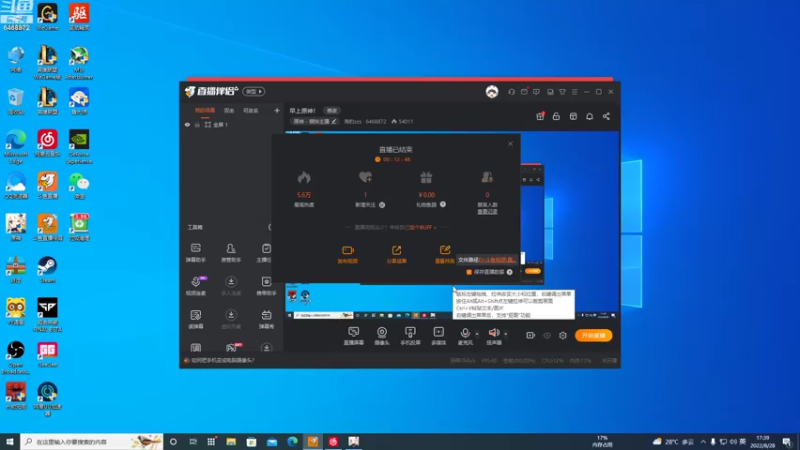Image resolution: width=800 pixels, height=450 pixels.
Task: Open the layout grid icon beside the bell
Action: (573, 116)
